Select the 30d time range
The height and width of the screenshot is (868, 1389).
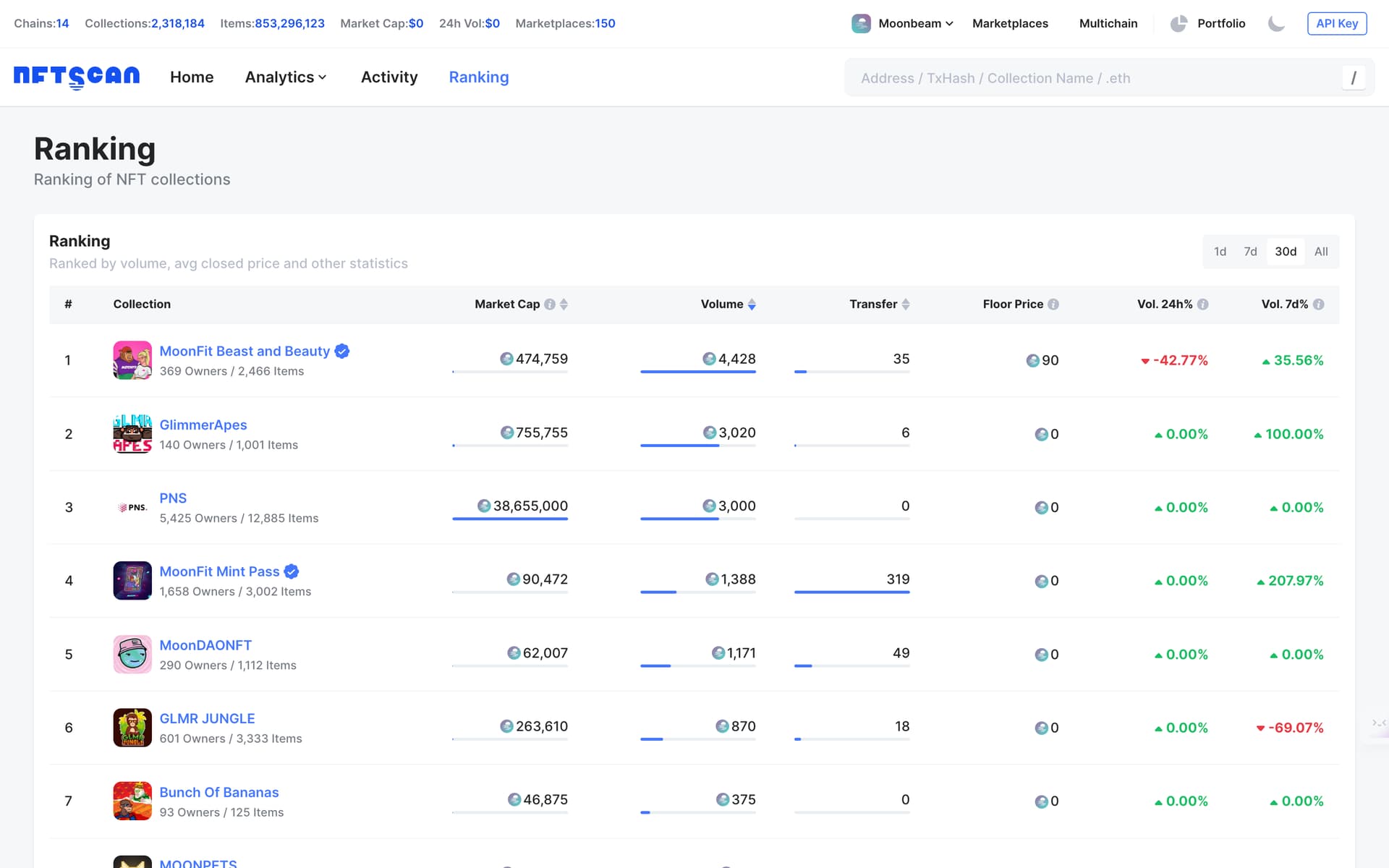pos(1286,252)
